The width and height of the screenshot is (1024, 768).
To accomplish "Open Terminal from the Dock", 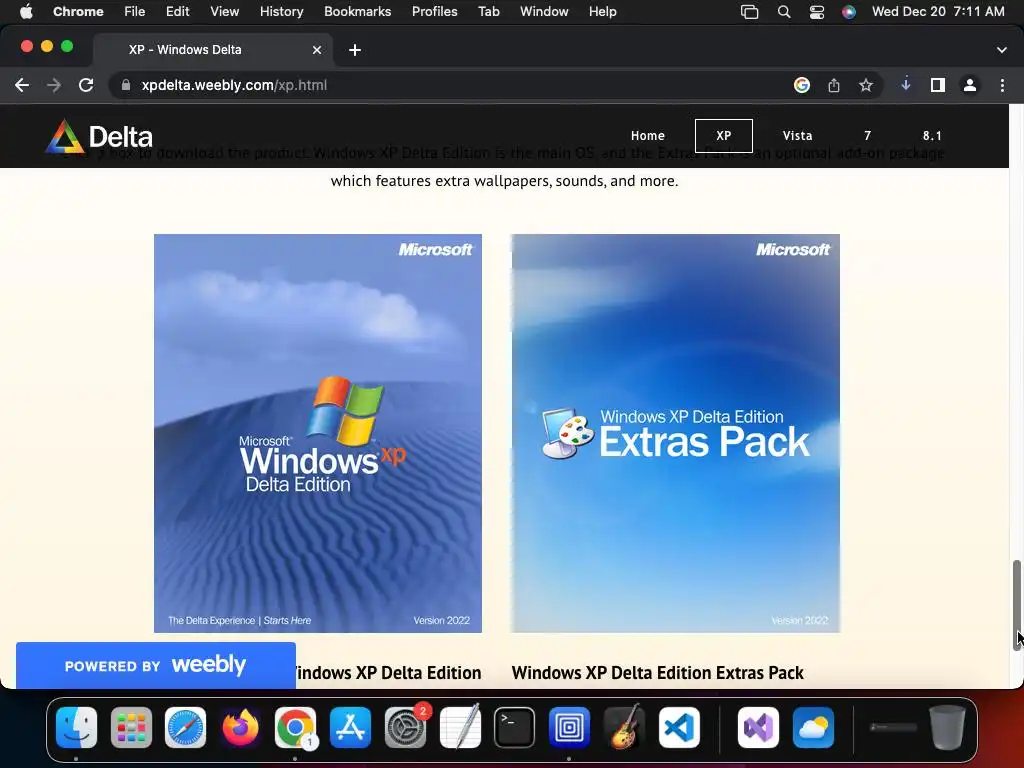I will [x=515, y=727].
